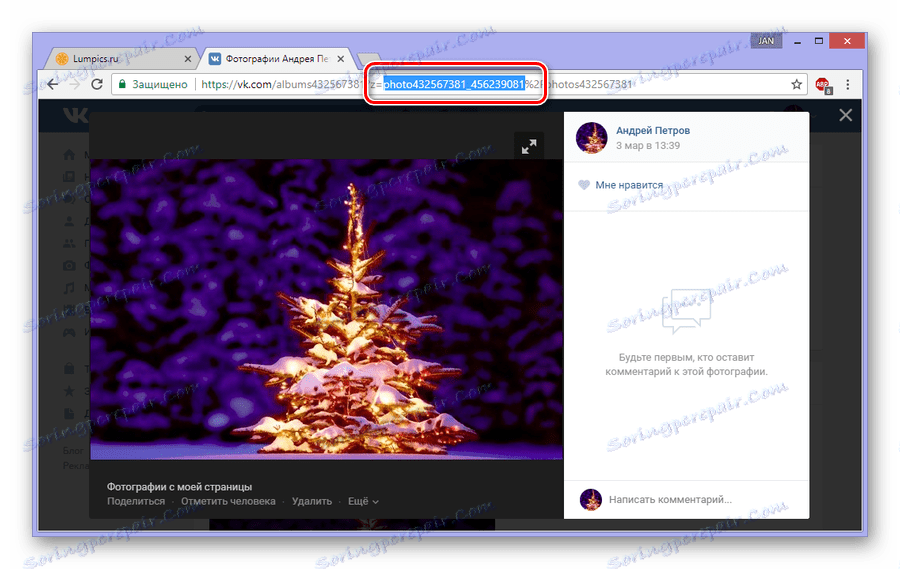Click VK logo in header

point(75,115)
